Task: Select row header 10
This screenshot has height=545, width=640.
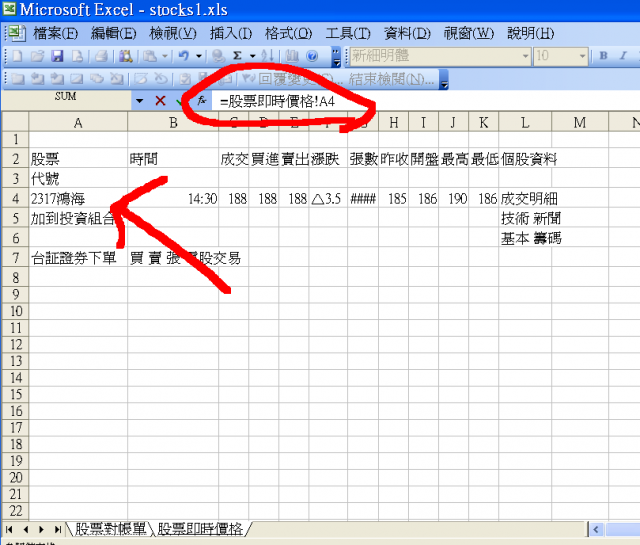Action: coord(16,311)
